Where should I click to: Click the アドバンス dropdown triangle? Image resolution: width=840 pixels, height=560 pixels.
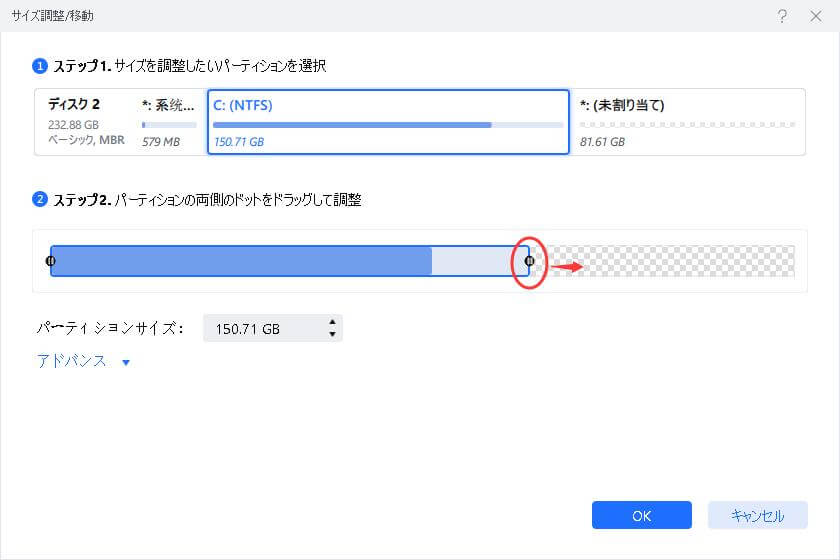point(126,363)
